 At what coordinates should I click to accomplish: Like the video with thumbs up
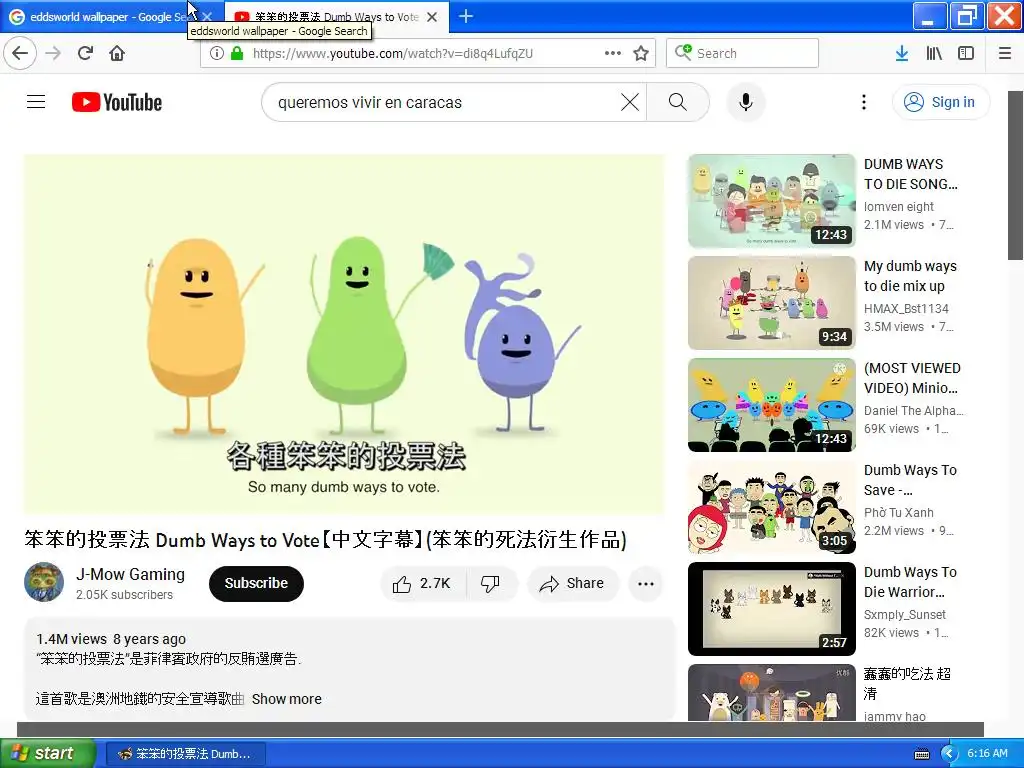pyautogui.click(x=423, y=584)
